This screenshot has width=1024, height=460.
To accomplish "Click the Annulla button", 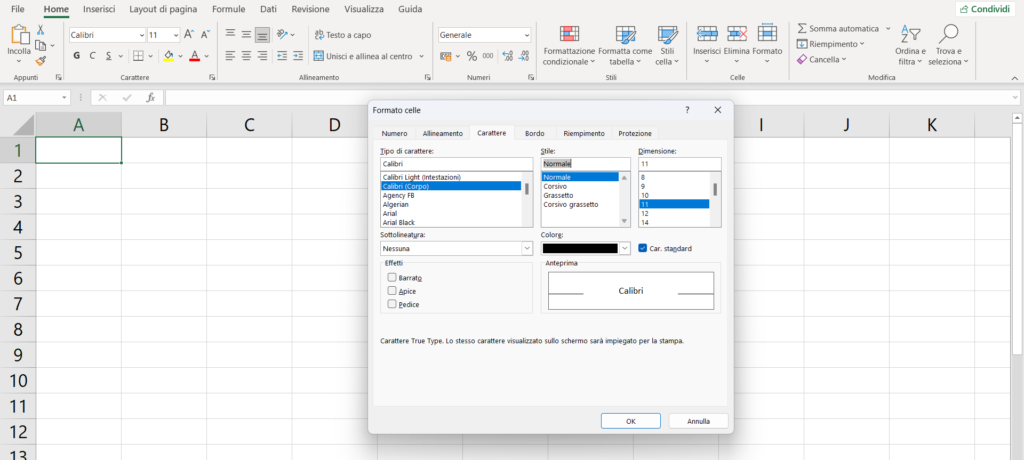I will coord(698,421).
